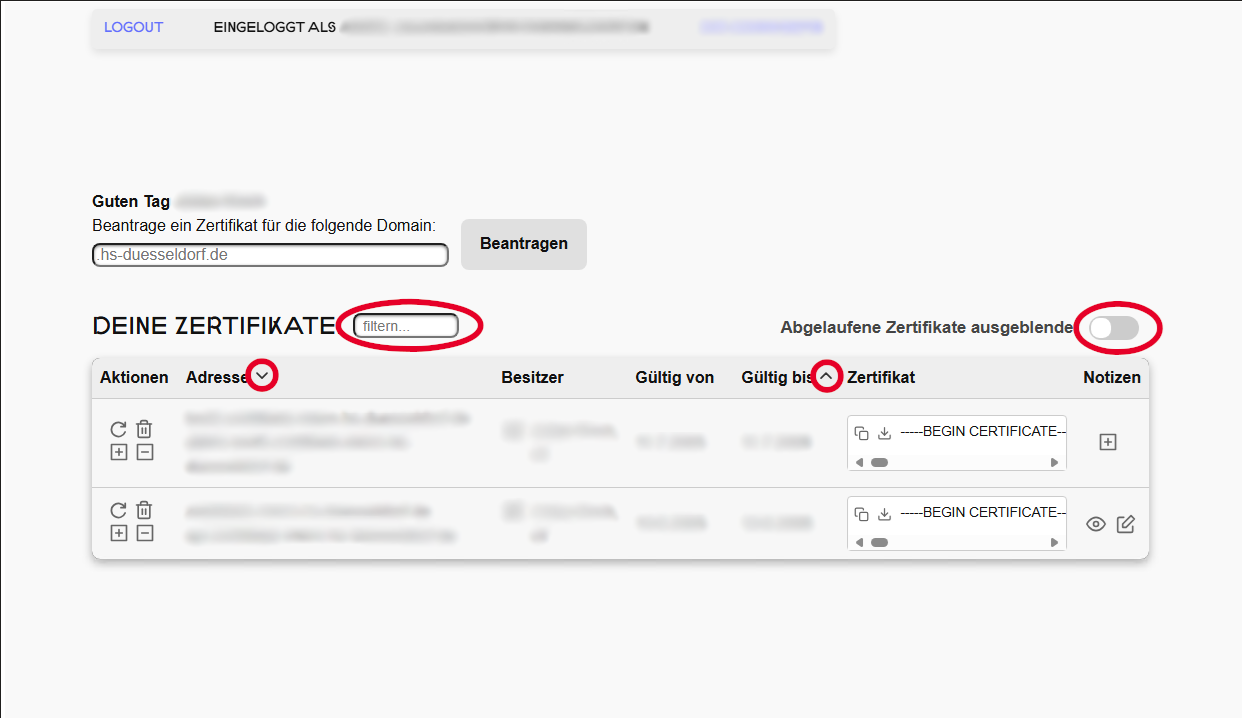Image resolution: width=1242 pixels, height=718 pixels.
Task: Delete the first certificate using trash icon
Action: (144, 429)
